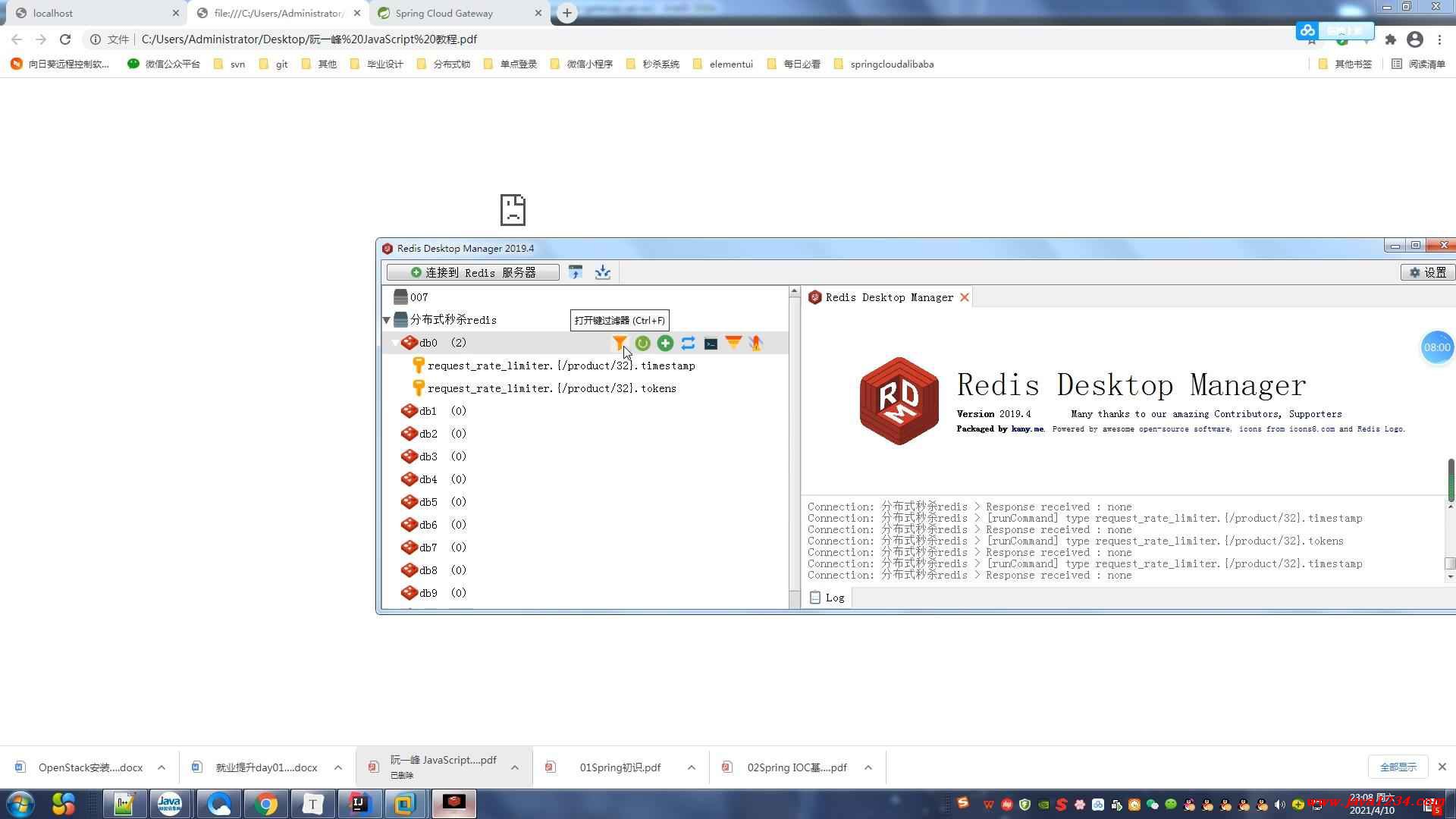Close the file:///C:/Users/Administrator tab
1456x819 pixels.
click(x=357, y=13)
